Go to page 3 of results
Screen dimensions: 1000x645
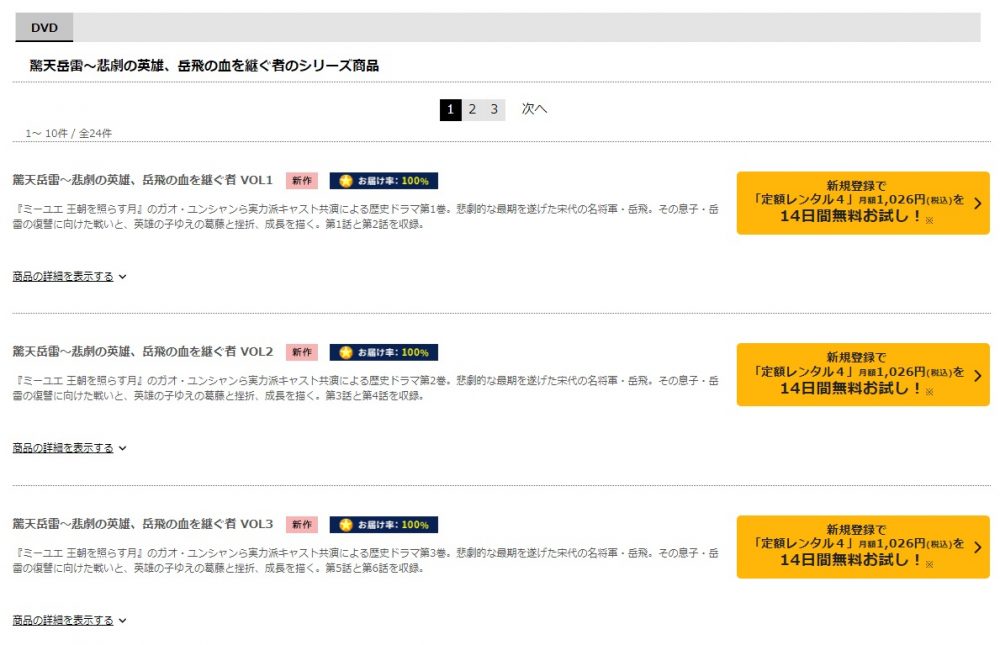click(494, 109)
